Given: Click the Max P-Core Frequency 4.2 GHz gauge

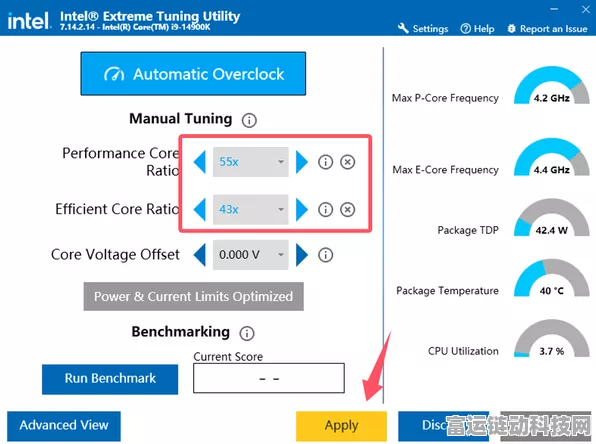Looking at the screenshot, I should pyautogui.click(x=552, y=85).
